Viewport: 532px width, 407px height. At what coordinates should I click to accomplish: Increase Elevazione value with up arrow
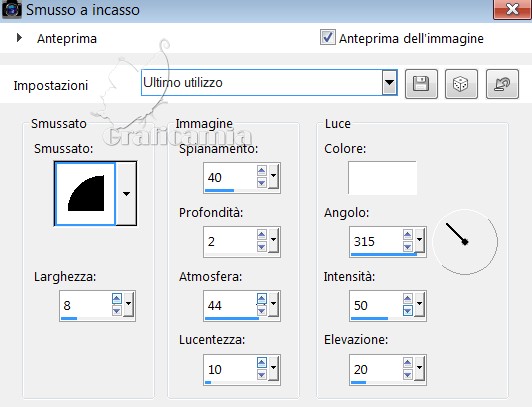(x=407, y=363)
